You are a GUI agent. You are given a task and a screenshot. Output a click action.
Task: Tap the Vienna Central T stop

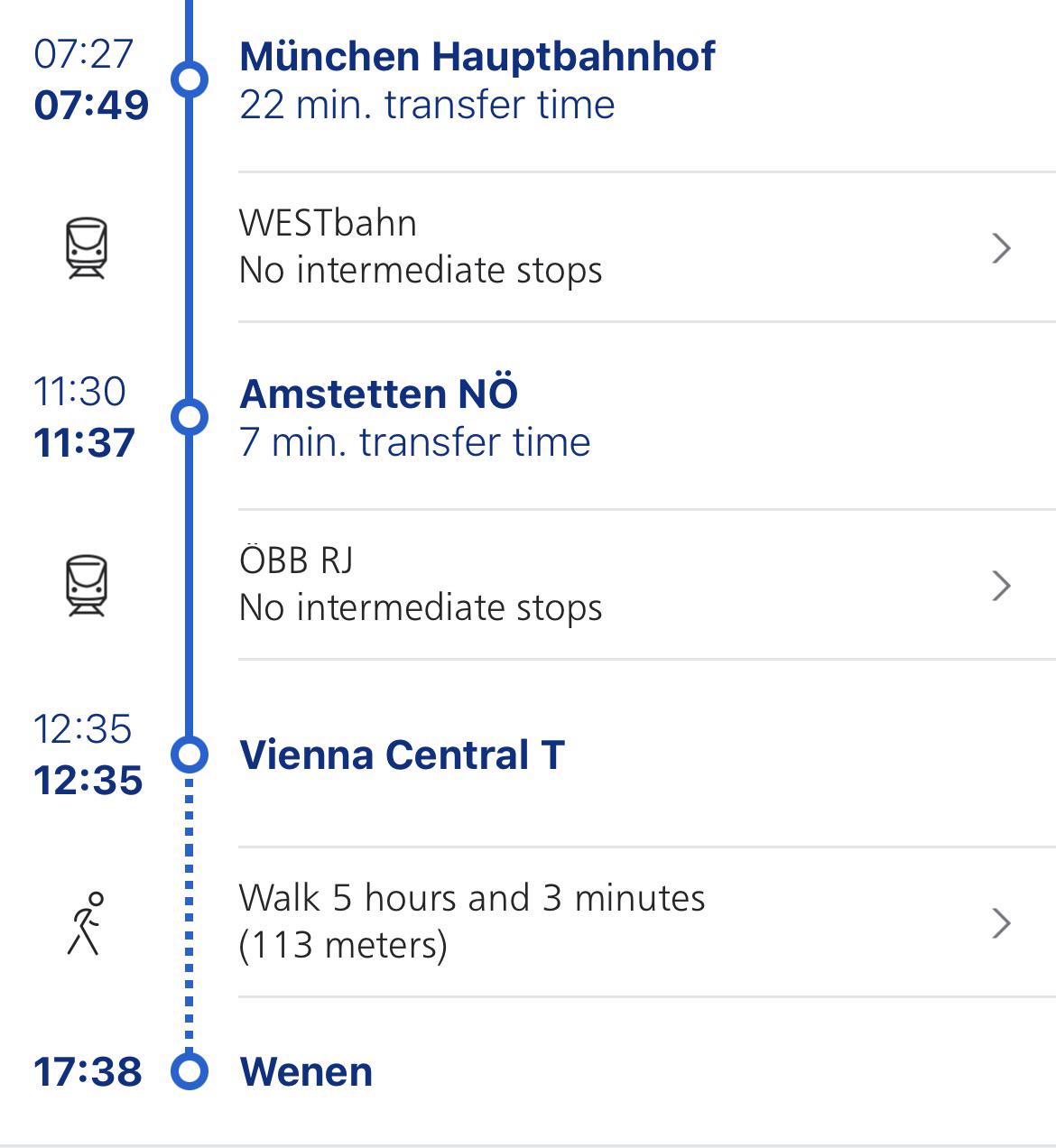pyautogui.click(x=402, y=755)
